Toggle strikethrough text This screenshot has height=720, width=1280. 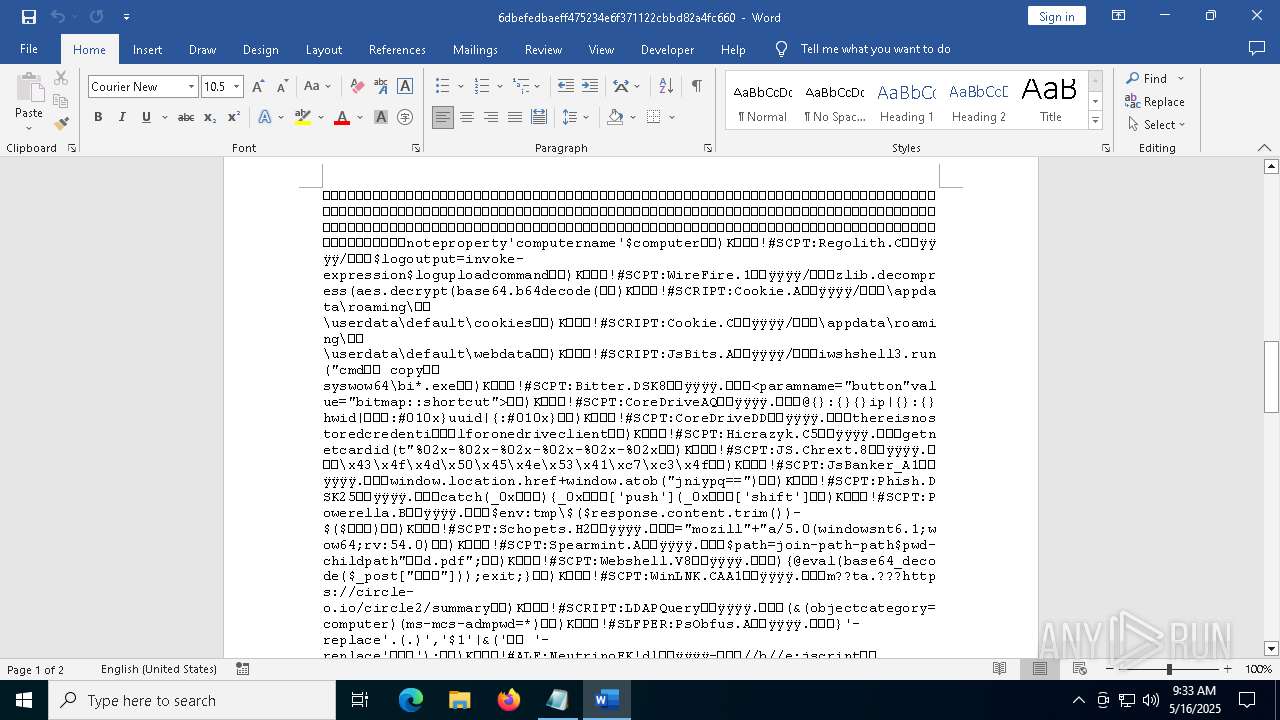(186, 117)
